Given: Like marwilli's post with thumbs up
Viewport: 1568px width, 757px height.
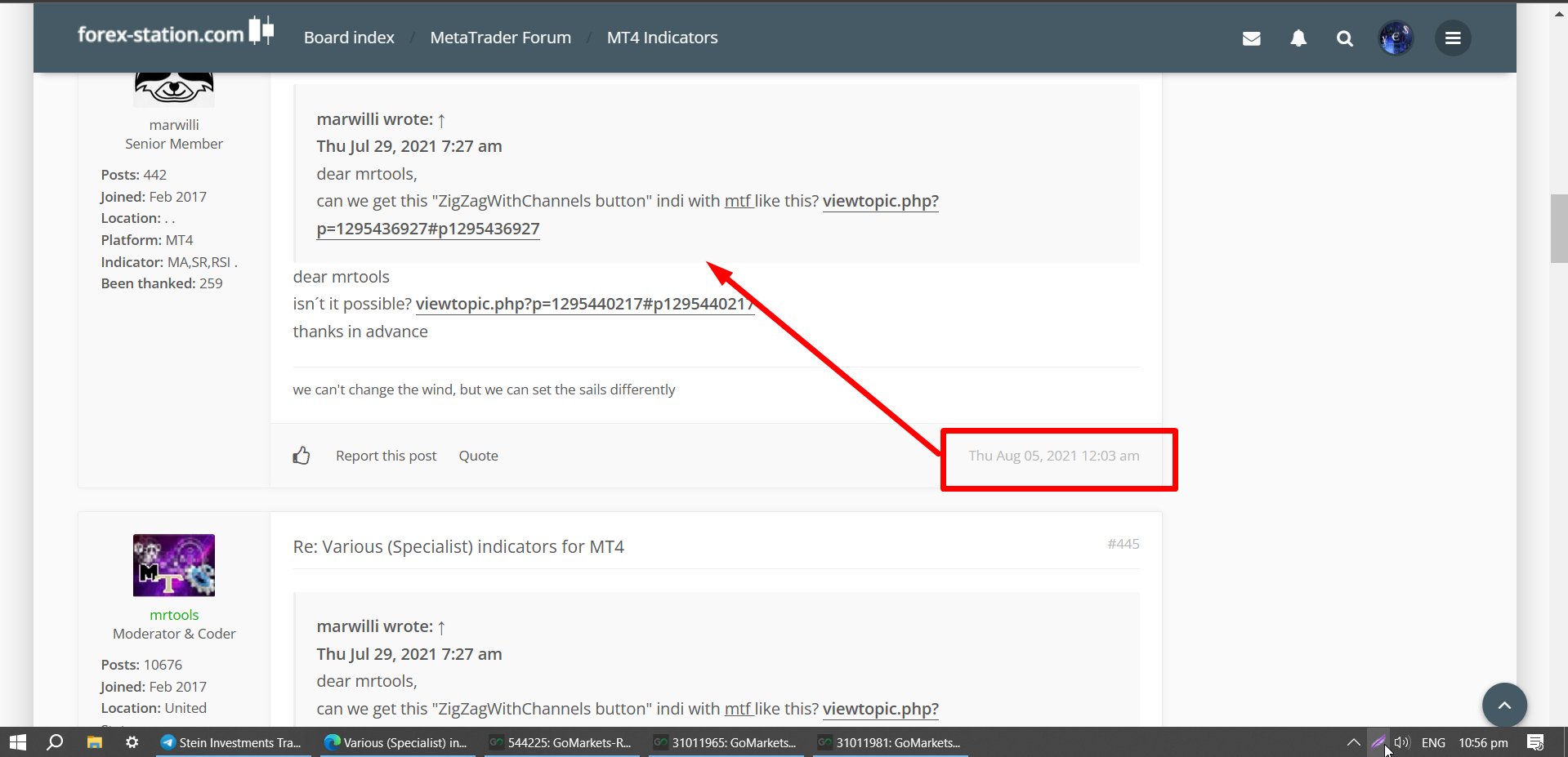Looking at the screenshot, I should click(x=302, y=455).
